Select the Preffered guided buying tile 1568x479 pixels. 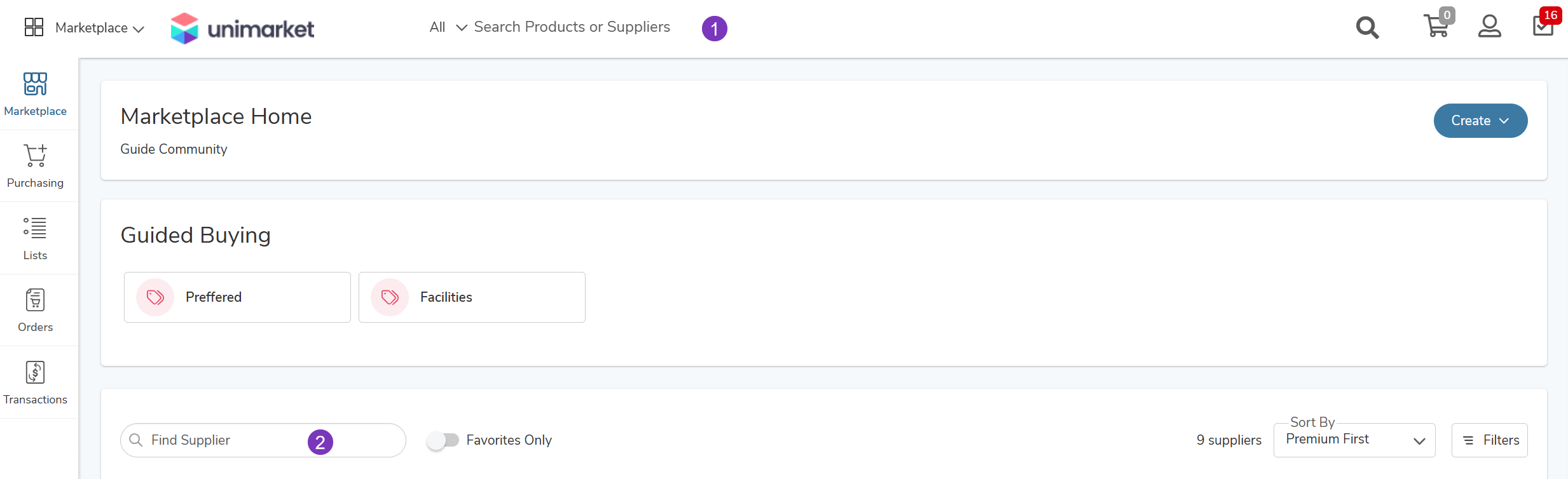(x=237, y=297)
